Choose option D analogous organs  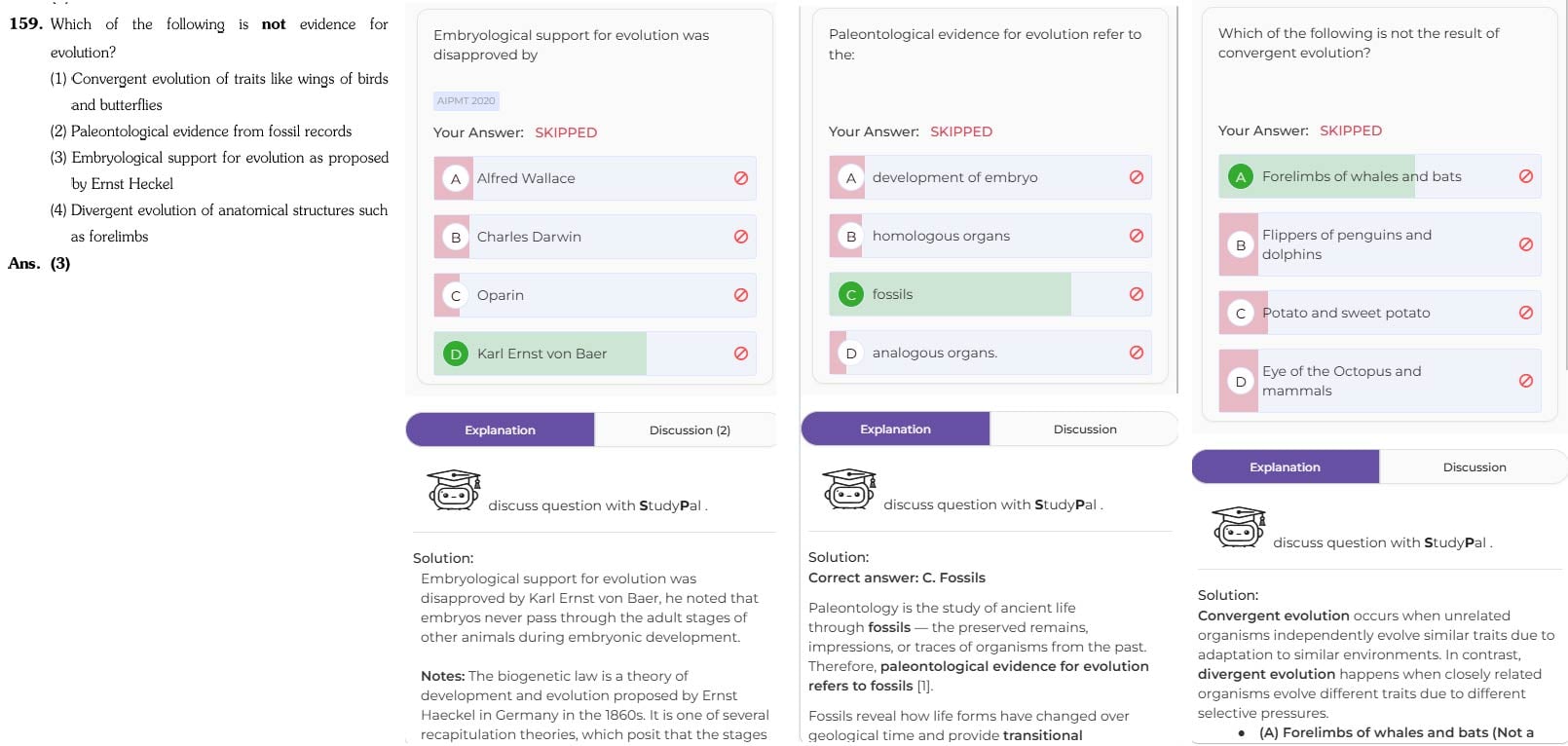[x=990, y=353]
